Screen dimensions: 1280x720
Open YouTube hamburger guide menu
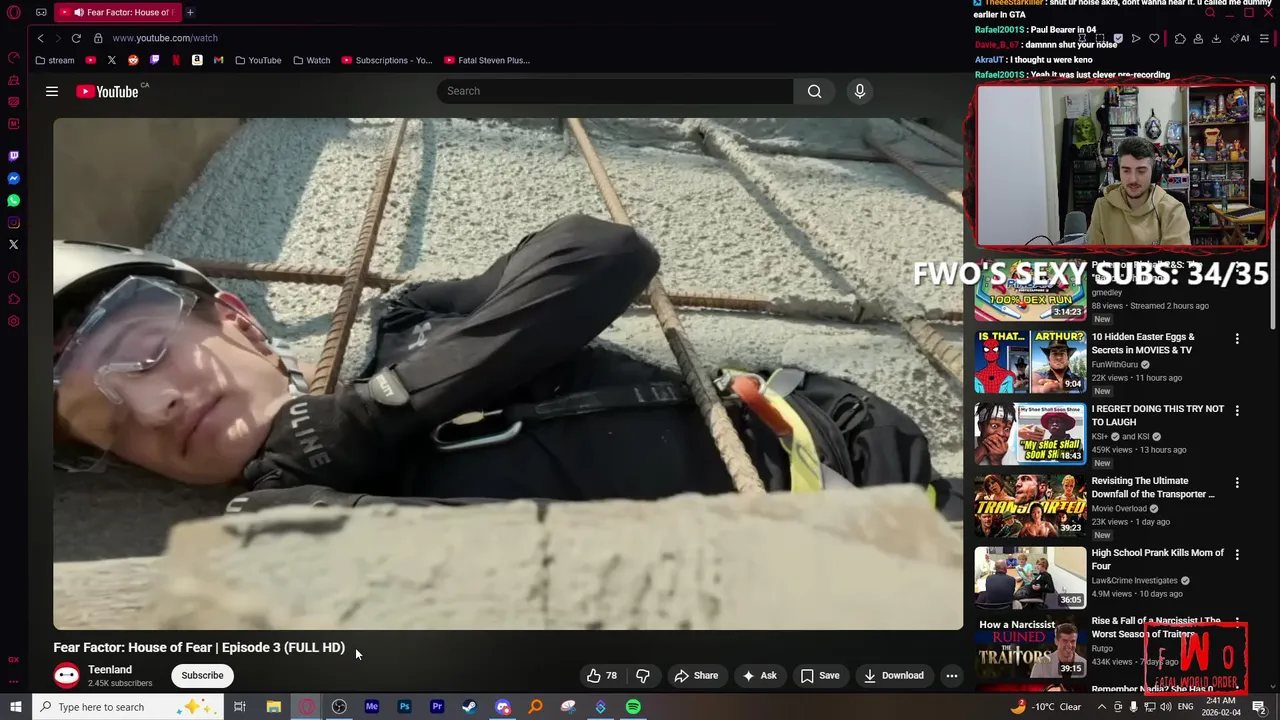[x=52, y=91]
